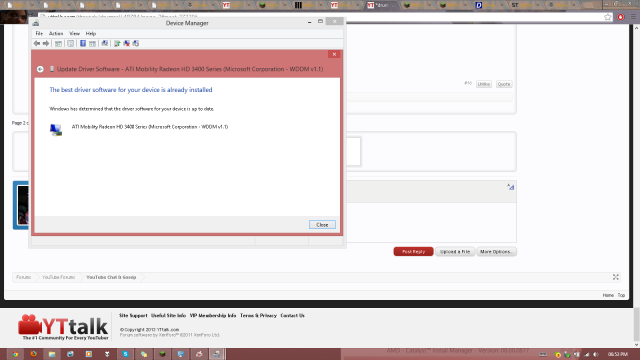Image resolution: width=640 pixels, height=360 pixels.
Task: Click Scan for hardware changes toolbar icon
Action: click(105, 43)
